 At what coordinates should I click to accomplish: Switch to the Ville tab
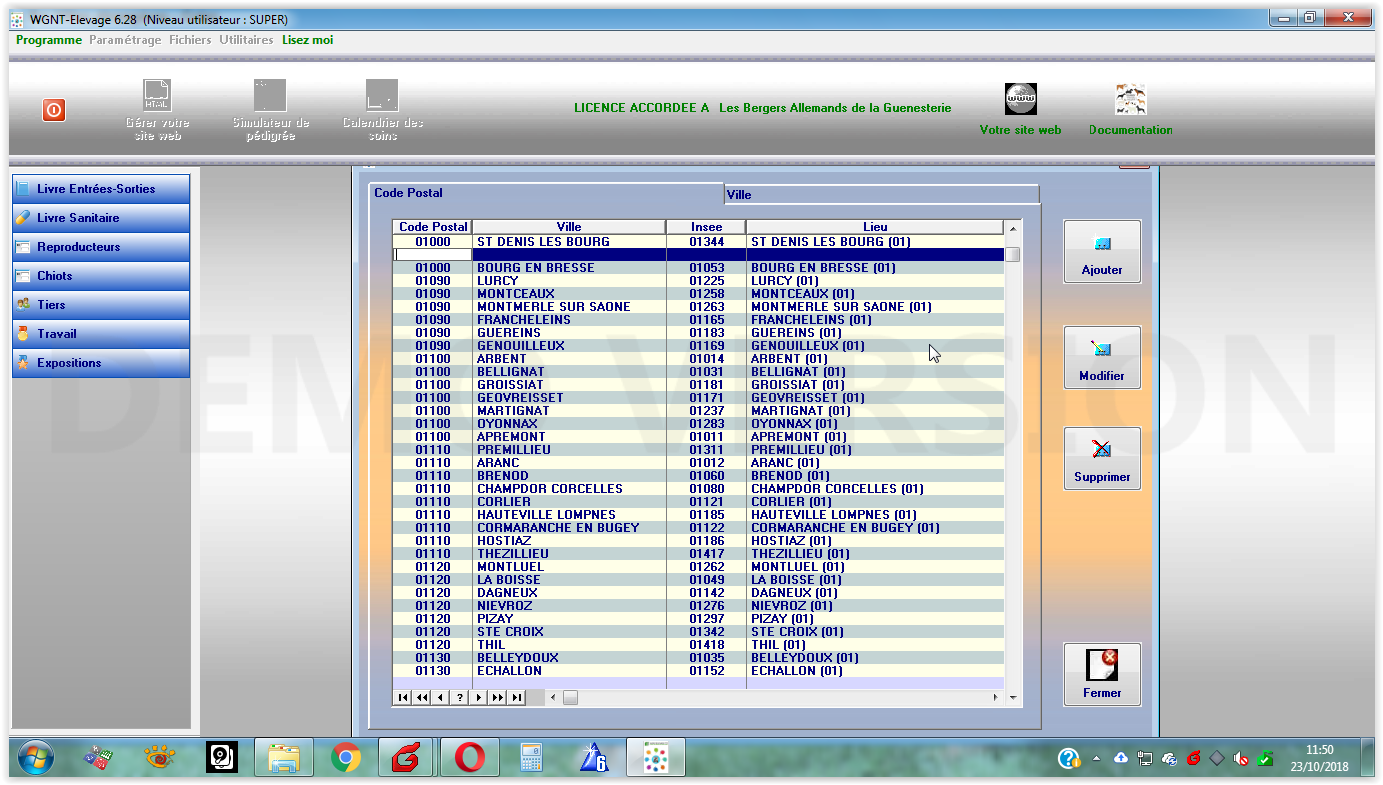click(880, 195)
